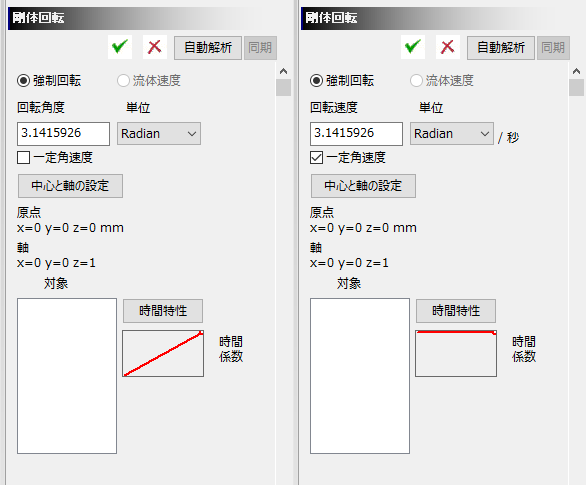Click 自動解析 button in right panel

501,47
